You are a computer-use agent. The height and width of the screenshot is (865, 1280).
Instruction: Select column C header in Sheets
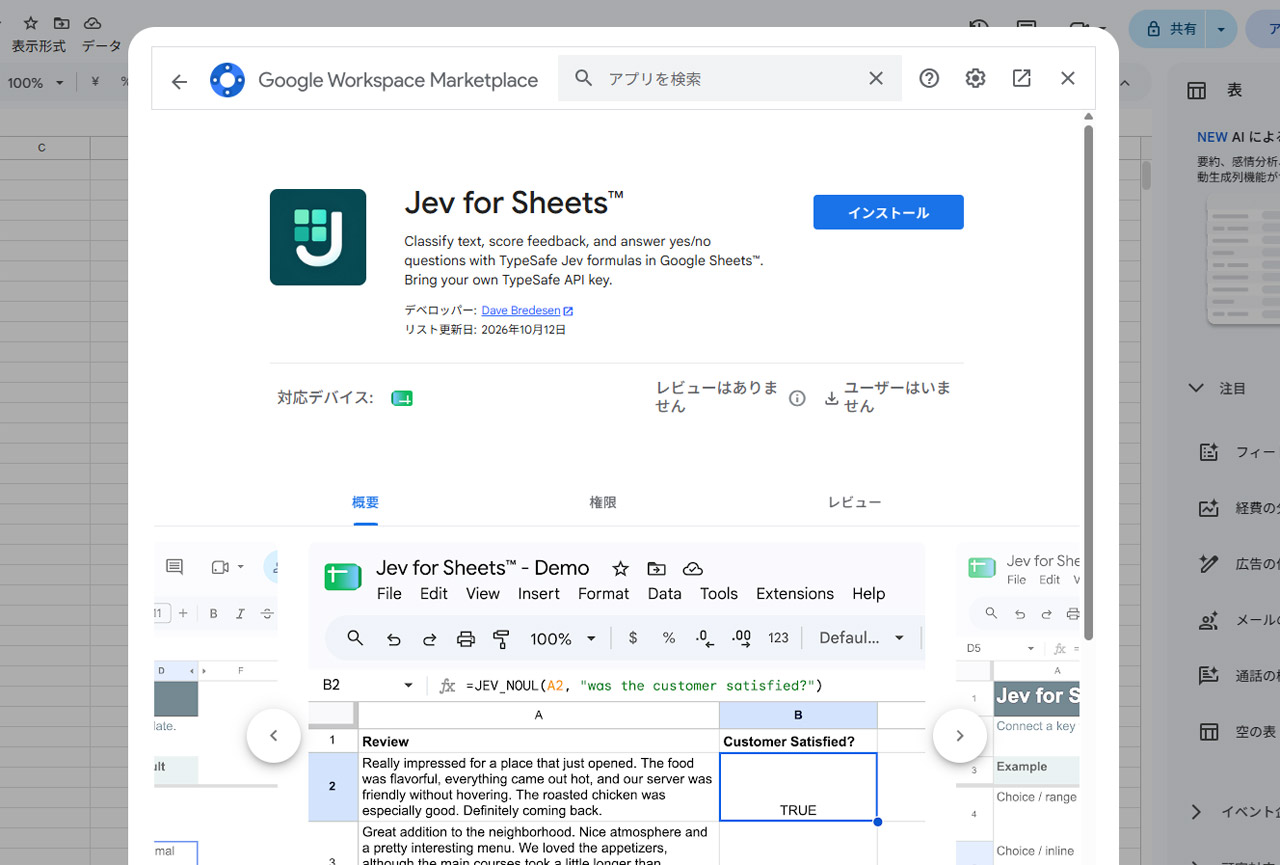point(42,148)
